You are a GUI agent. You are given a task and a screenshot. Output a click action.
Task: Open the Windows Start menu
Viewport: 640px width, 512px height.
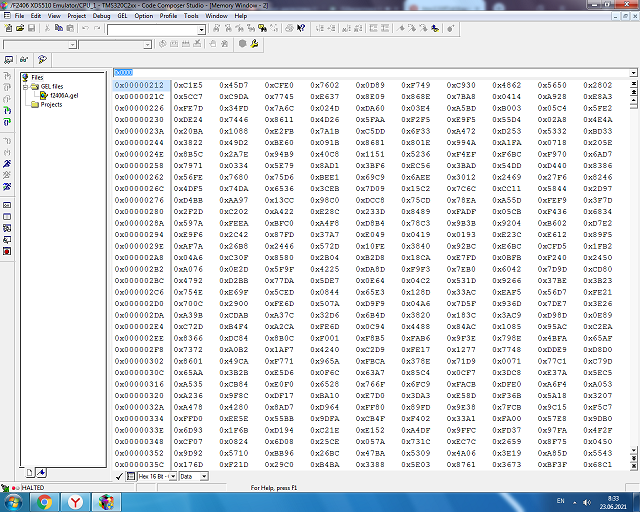13,502
